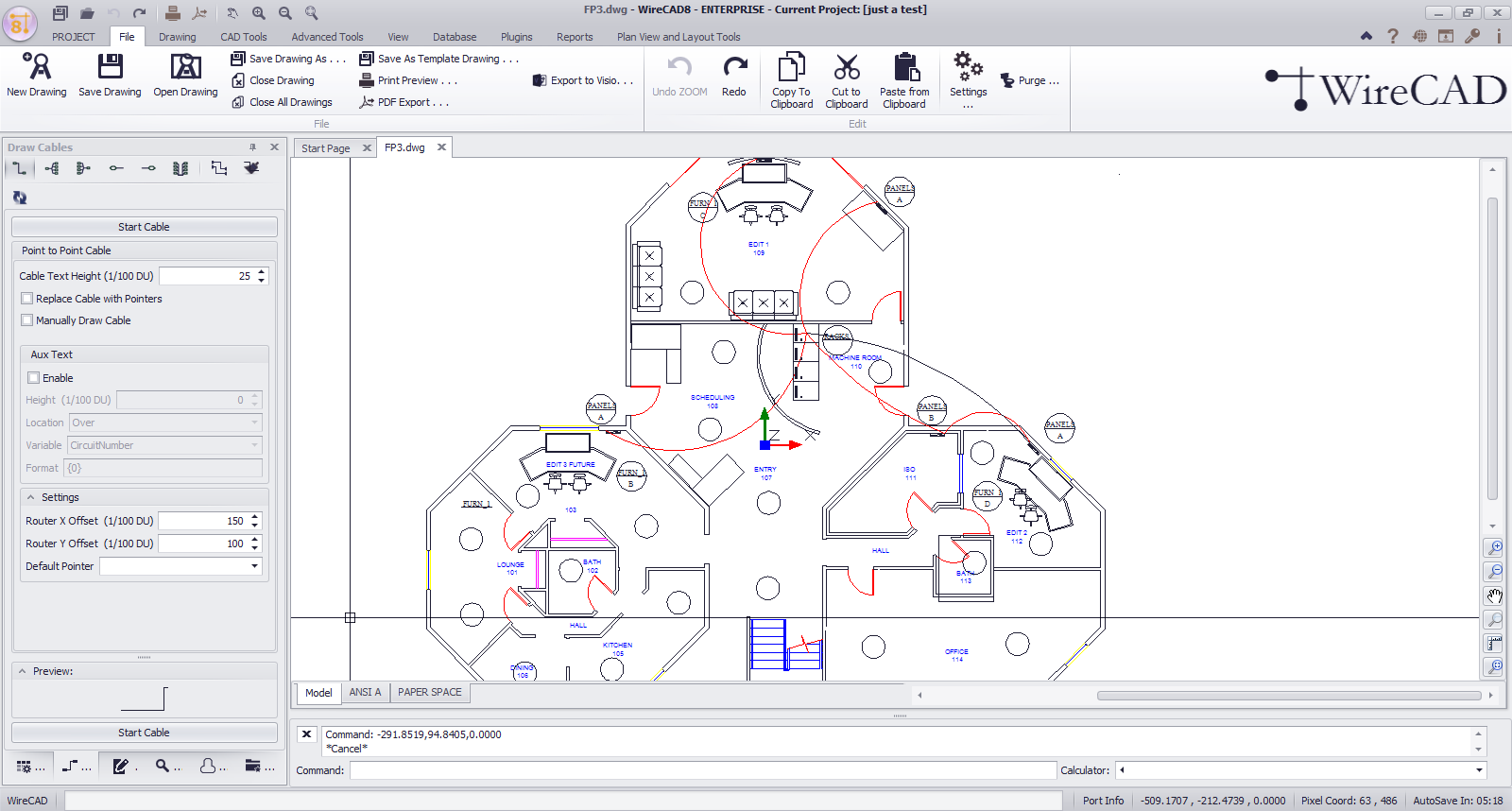Click quick-access Save icon in title bar
1512x811 pixels.
point(60,12)
